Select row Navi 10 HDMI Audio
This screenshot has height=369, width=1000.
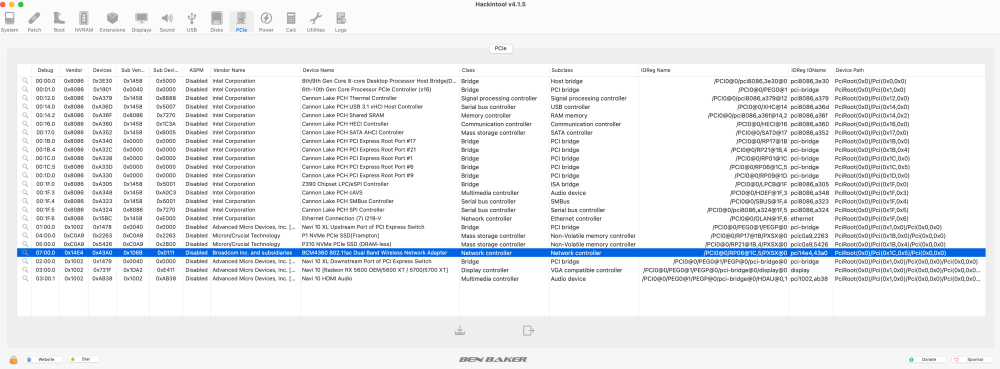(x=502, y=279)
